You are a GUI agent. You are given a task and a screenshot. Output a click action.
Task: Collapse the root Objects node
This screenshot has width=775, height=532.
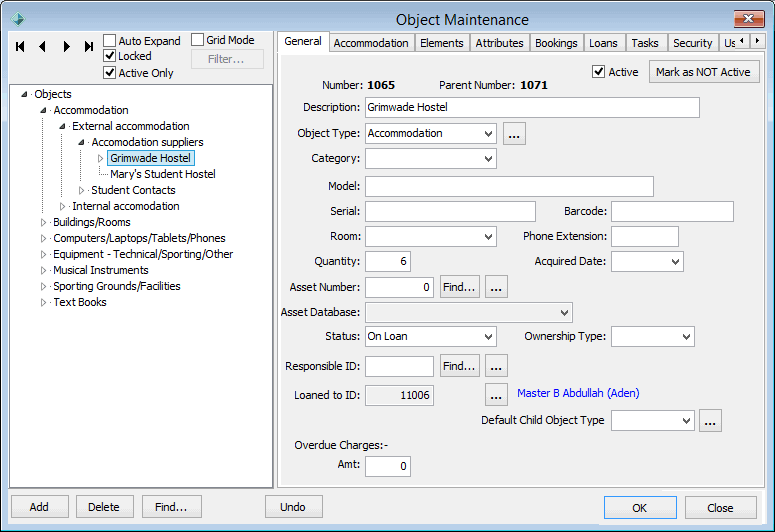point(24,94)
